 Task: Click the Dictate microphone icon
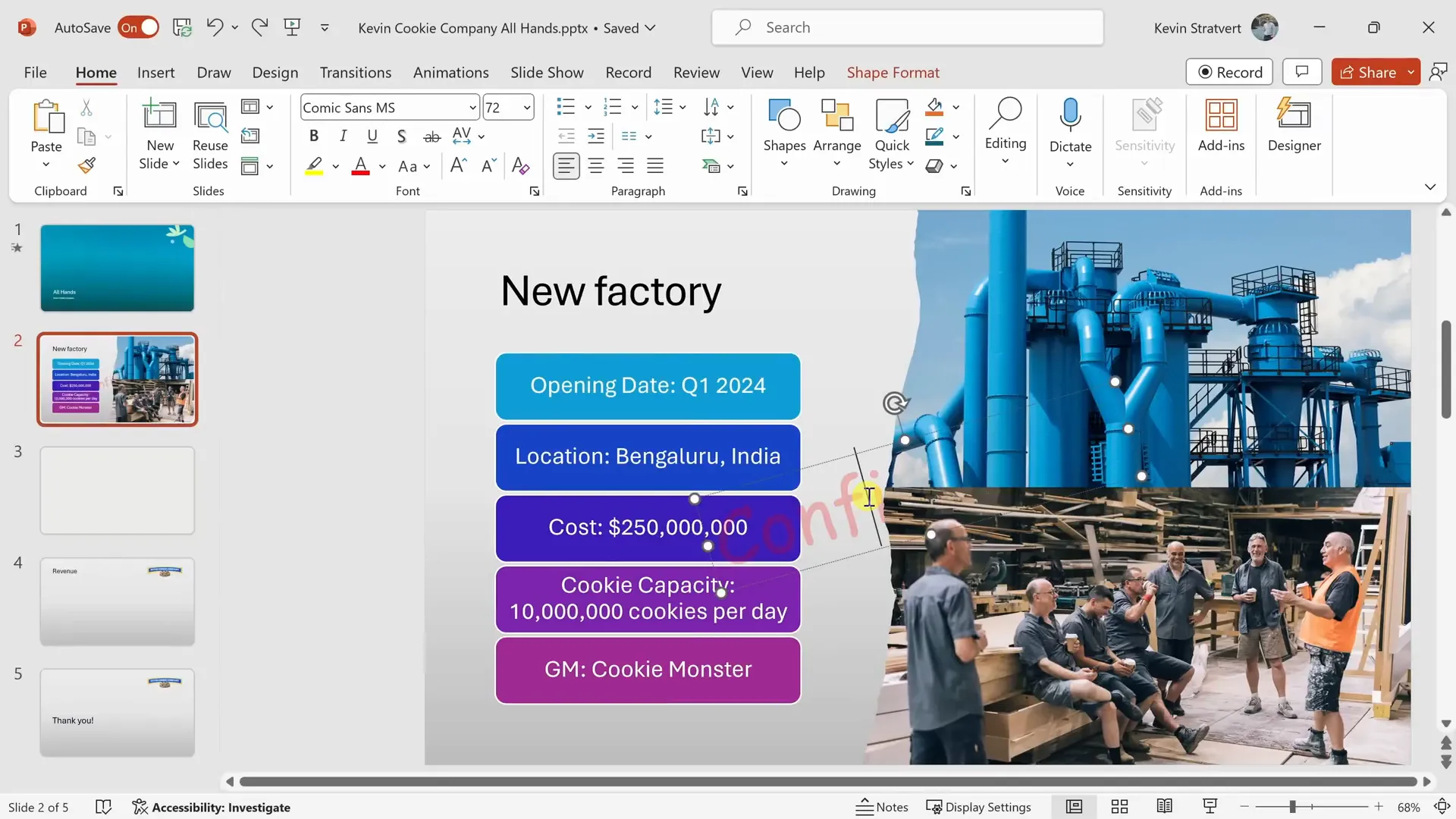point(1070,115)
